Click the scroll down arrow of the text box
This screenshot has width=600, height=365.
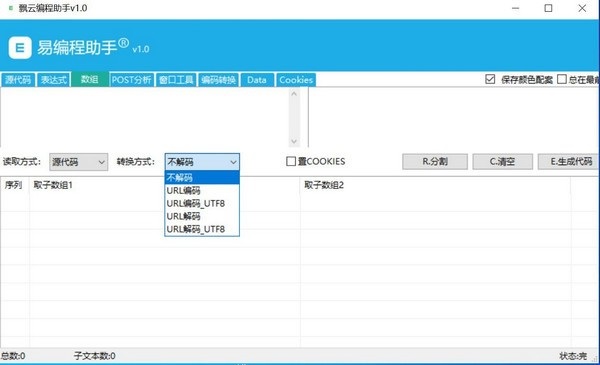click(294, 141)
